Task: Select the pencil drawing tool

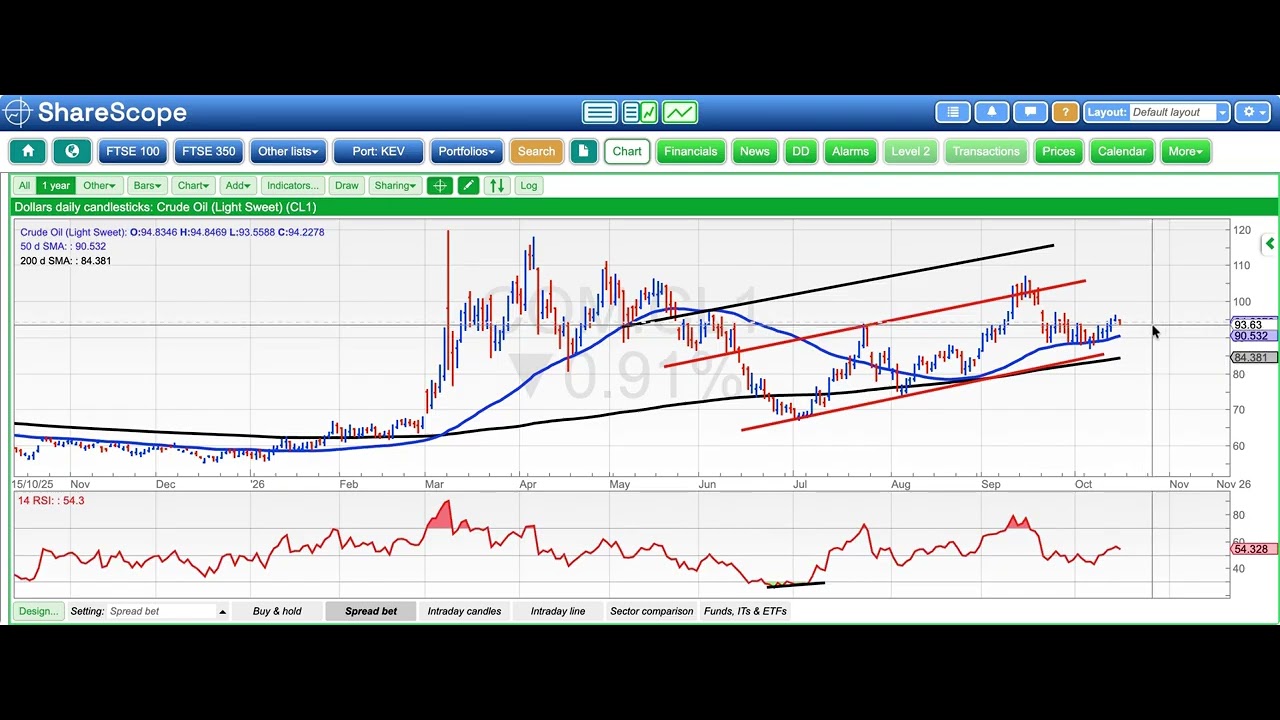Action: click(468, 185)
